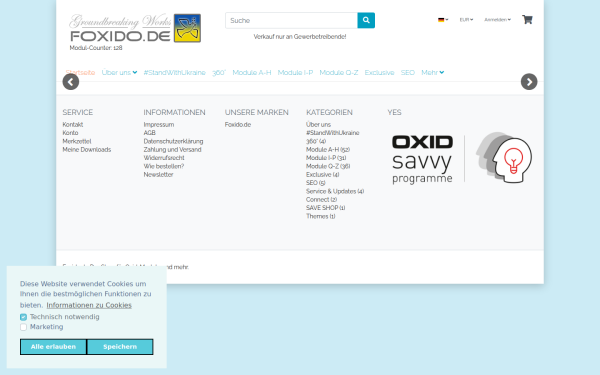This screenshot has height=375, width=600.
Task: Open Exclusive (4) category link
Action: 323,174
